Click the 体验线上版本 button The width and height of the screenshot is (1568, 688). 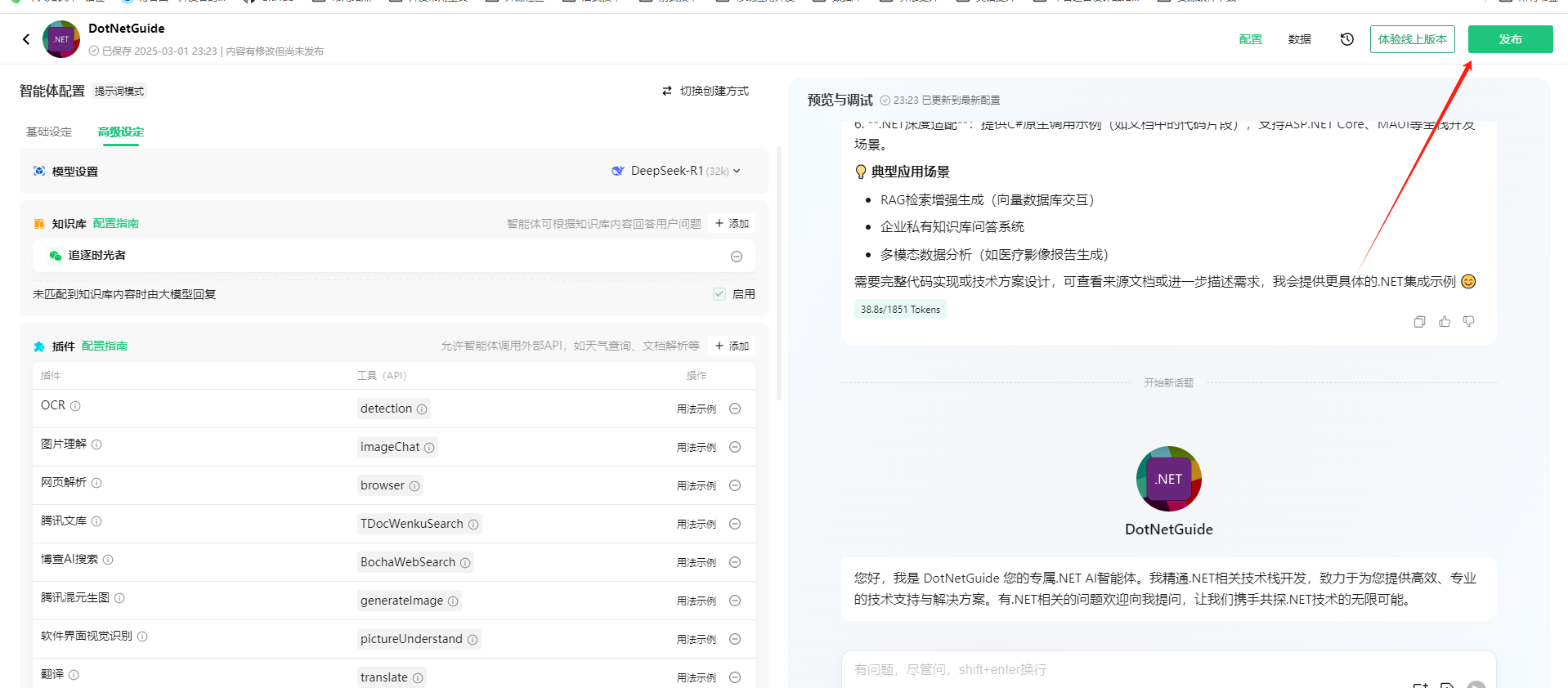point(1412,39)
